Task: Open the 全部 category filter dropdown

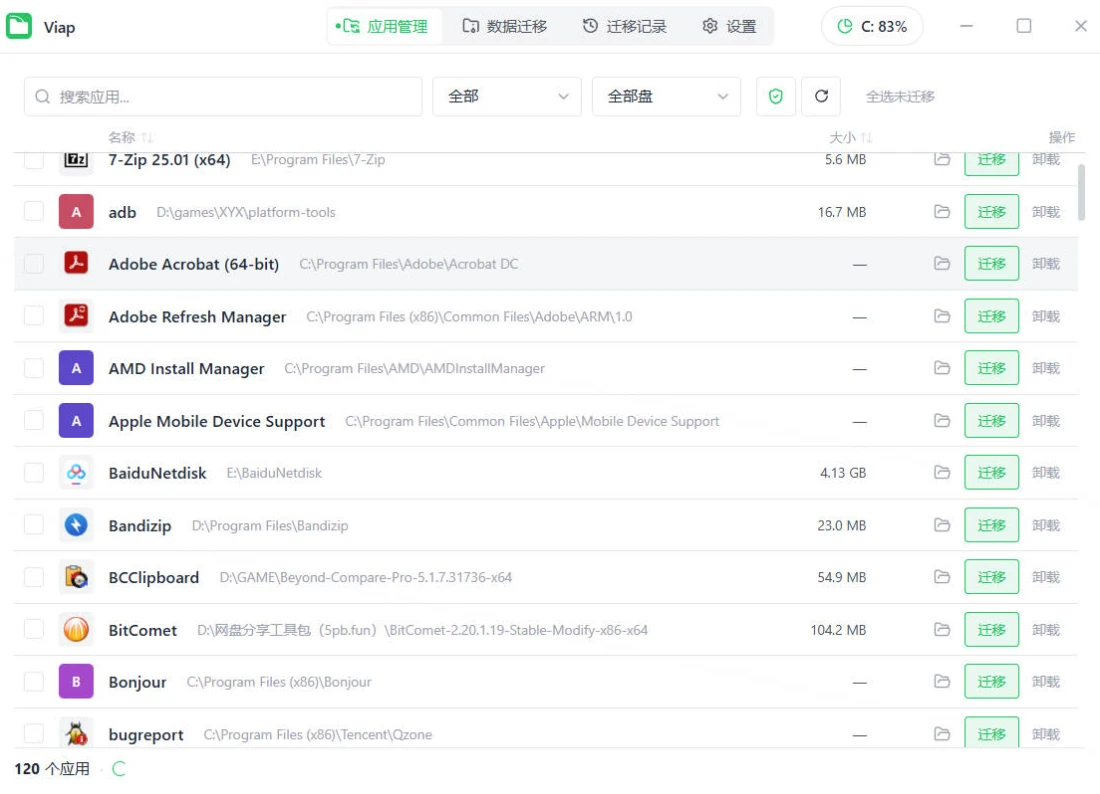Action: 507,96
